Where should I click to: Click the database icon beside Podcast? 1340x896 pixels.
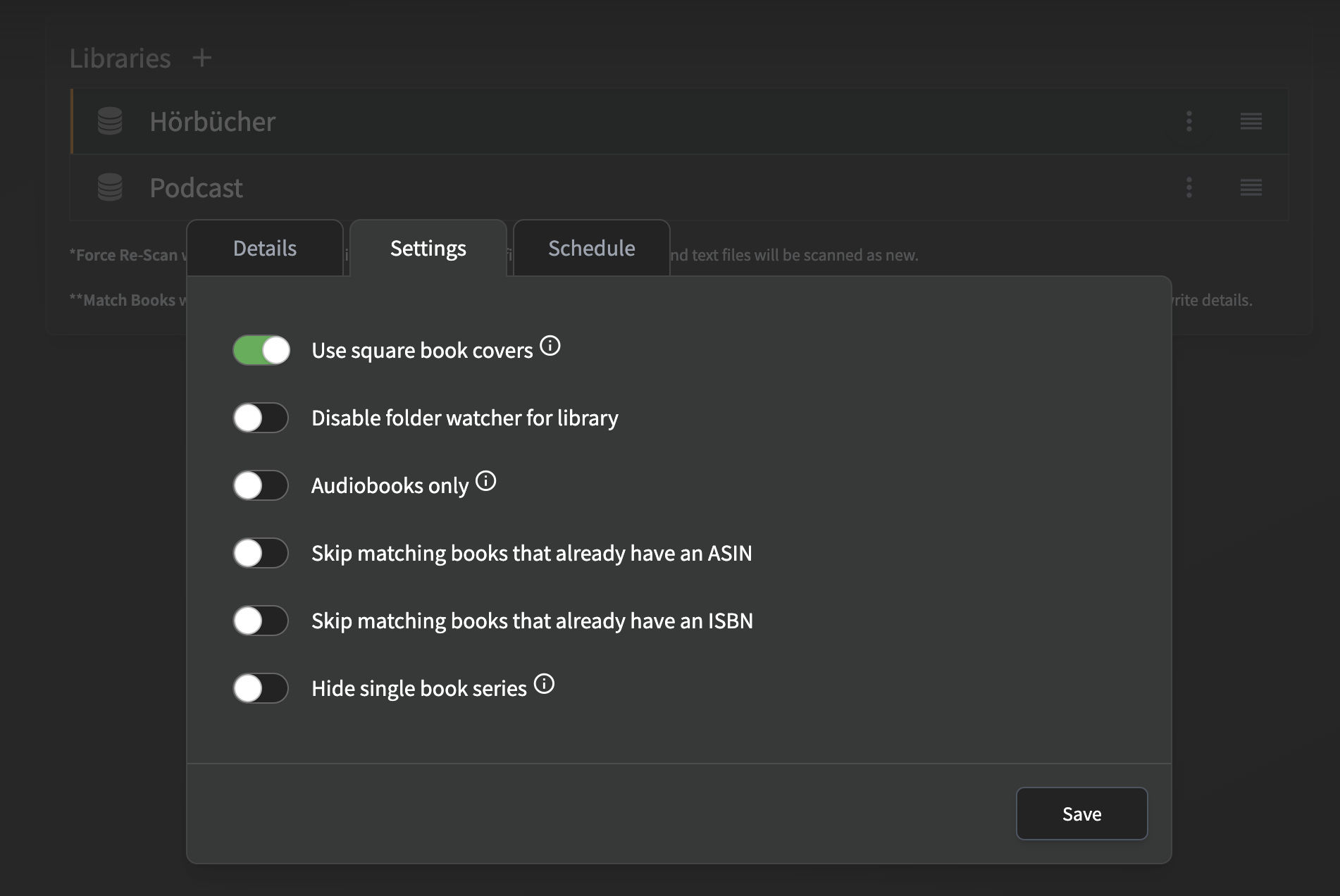(109, 187)
